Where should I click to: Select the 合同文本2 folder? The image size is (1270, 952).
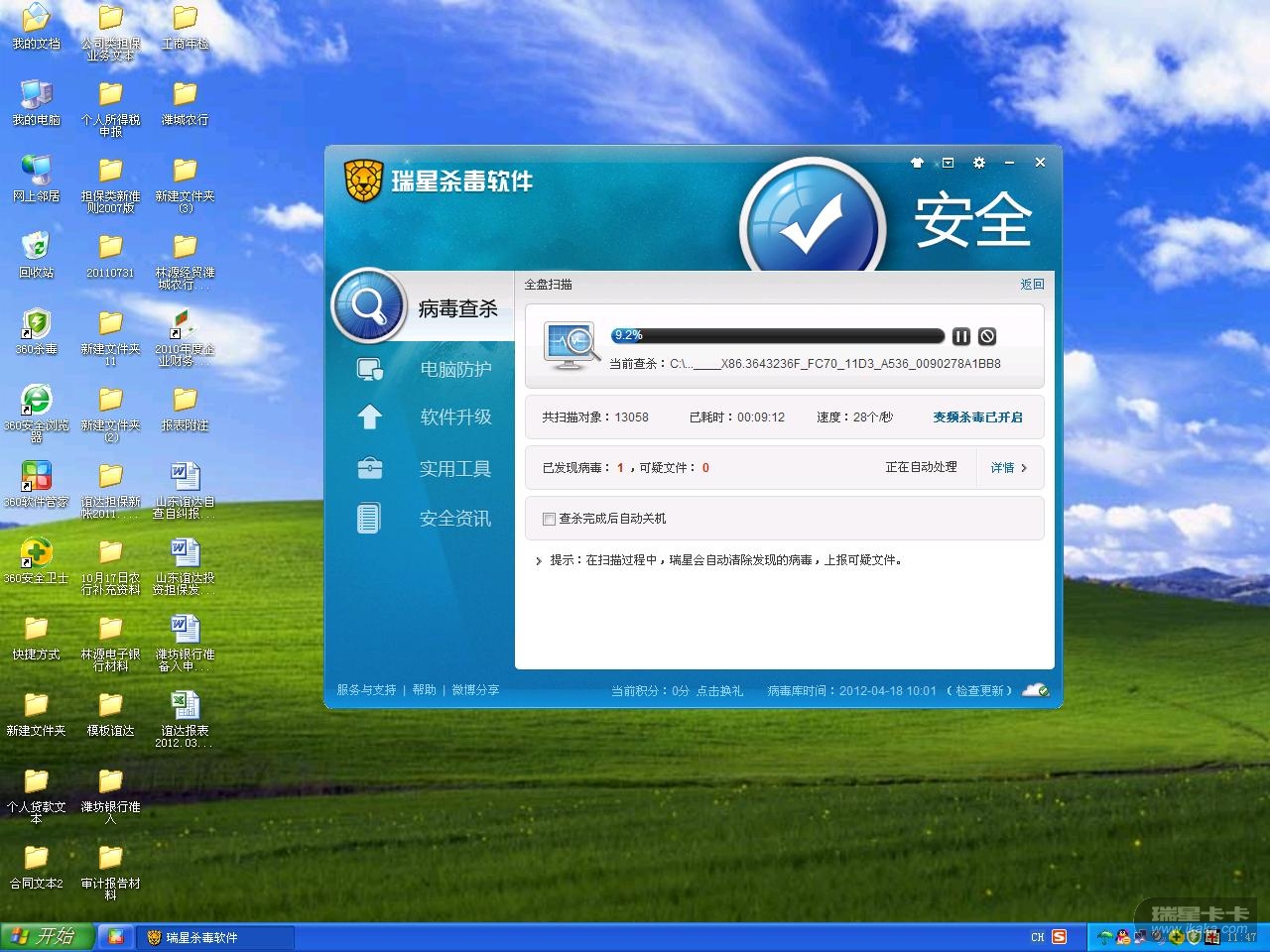[x=36, y=867]
